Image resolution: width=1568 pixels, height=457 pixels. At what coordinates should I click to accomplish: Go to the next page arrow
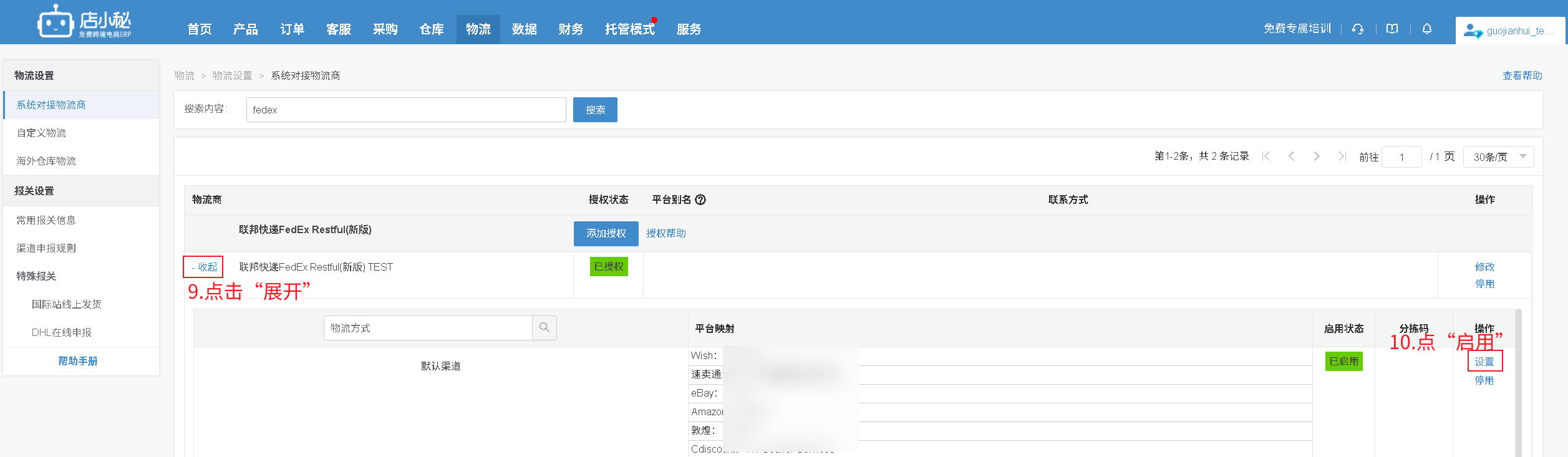pos(1317,156)
